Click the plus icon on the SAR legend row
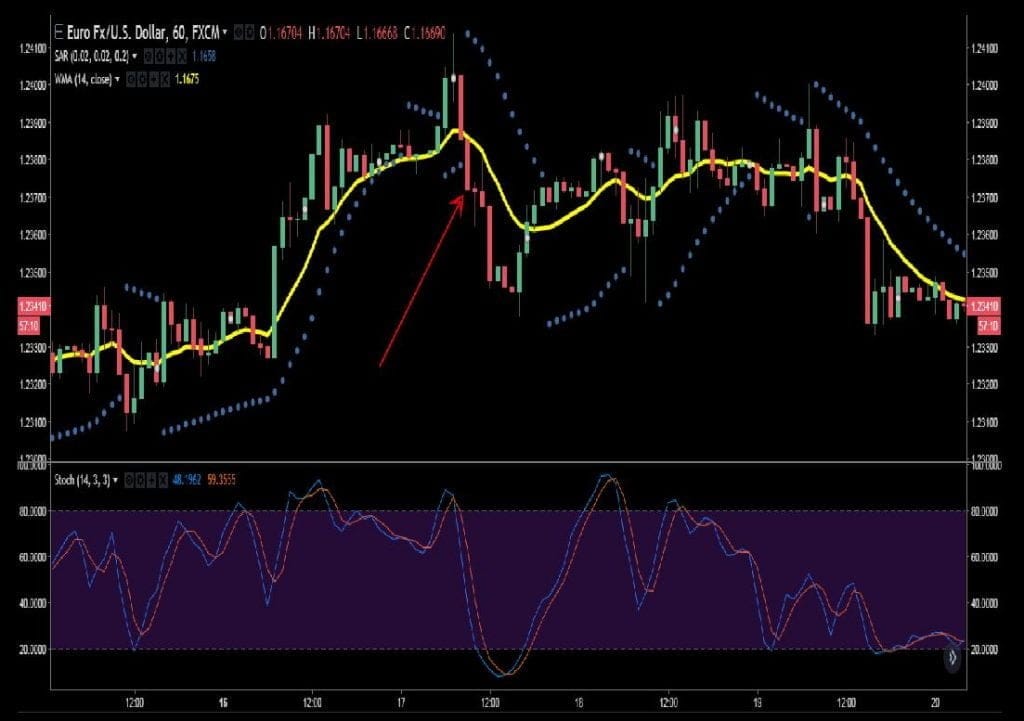 172,55
